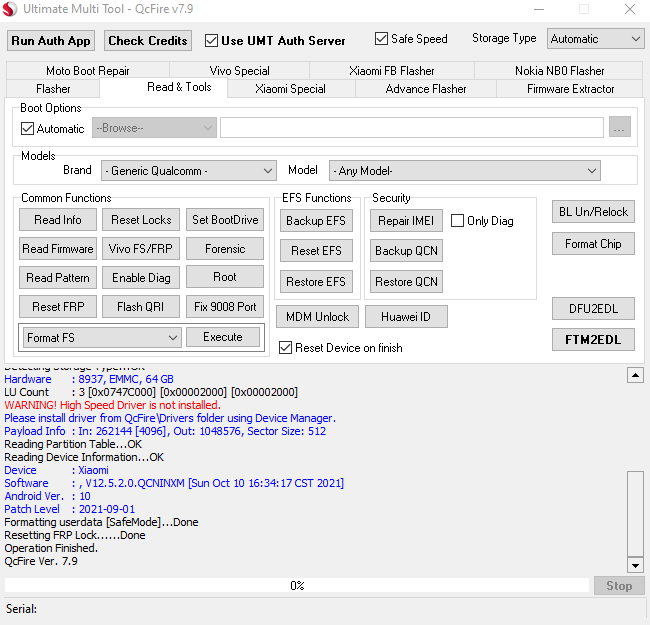This screenshot has height=625, width=650.
Task: Click the Reset EFS button
Action: [x=316, y=251]
